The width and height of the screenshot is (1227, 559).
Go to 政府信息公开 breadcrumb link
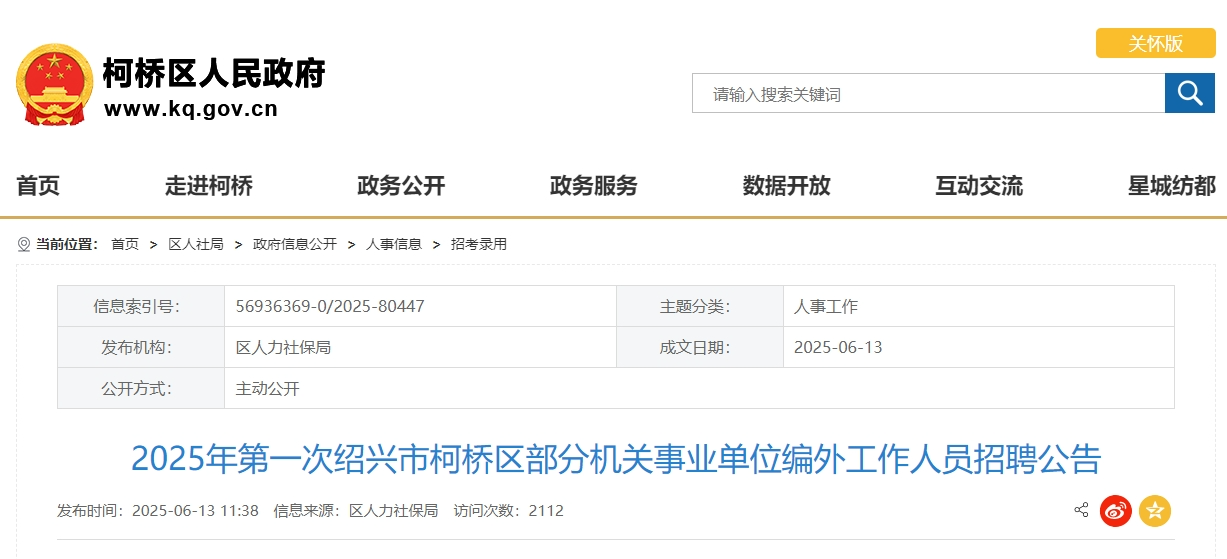295,244
